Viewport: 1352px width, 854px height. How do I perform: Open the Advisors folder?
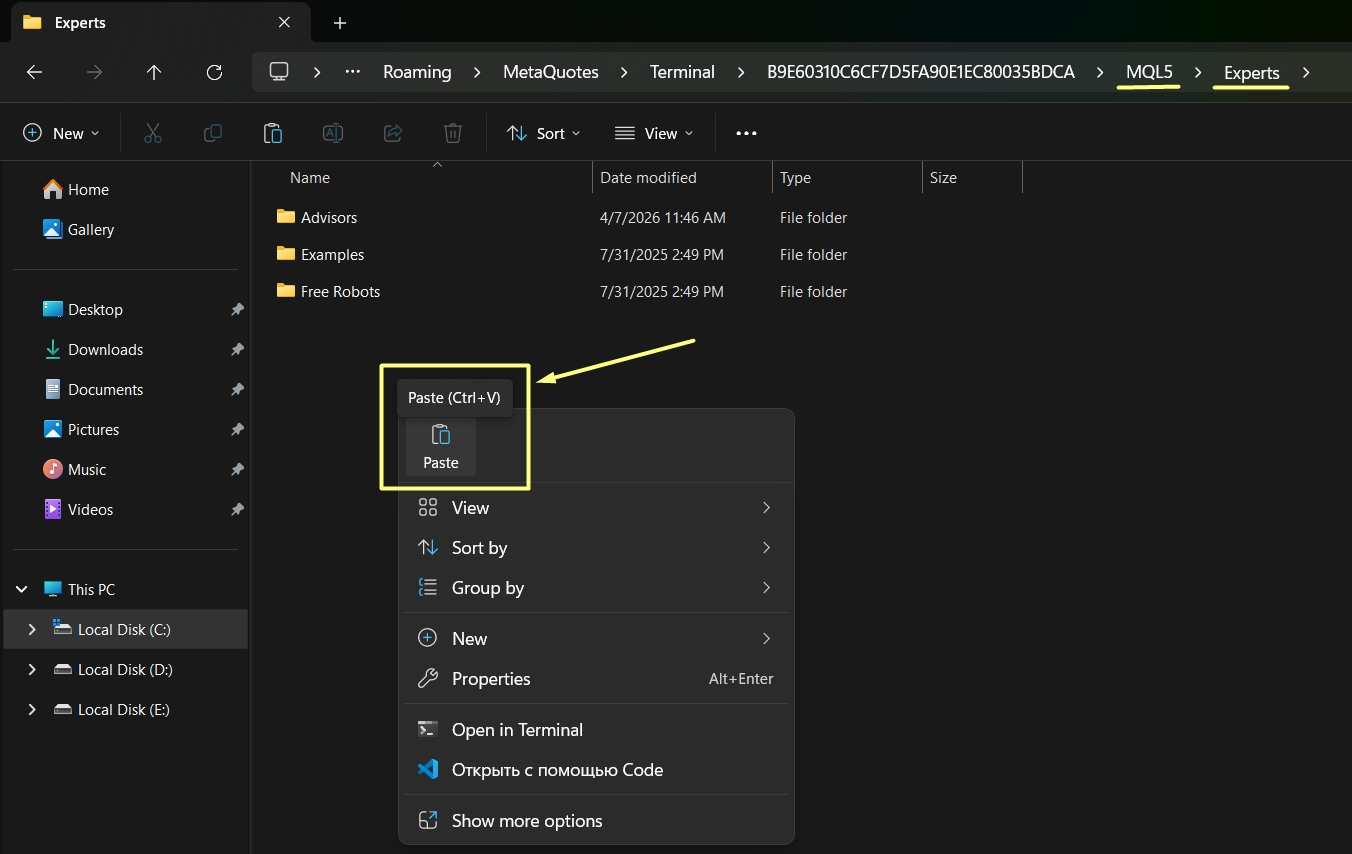(328, 217)
